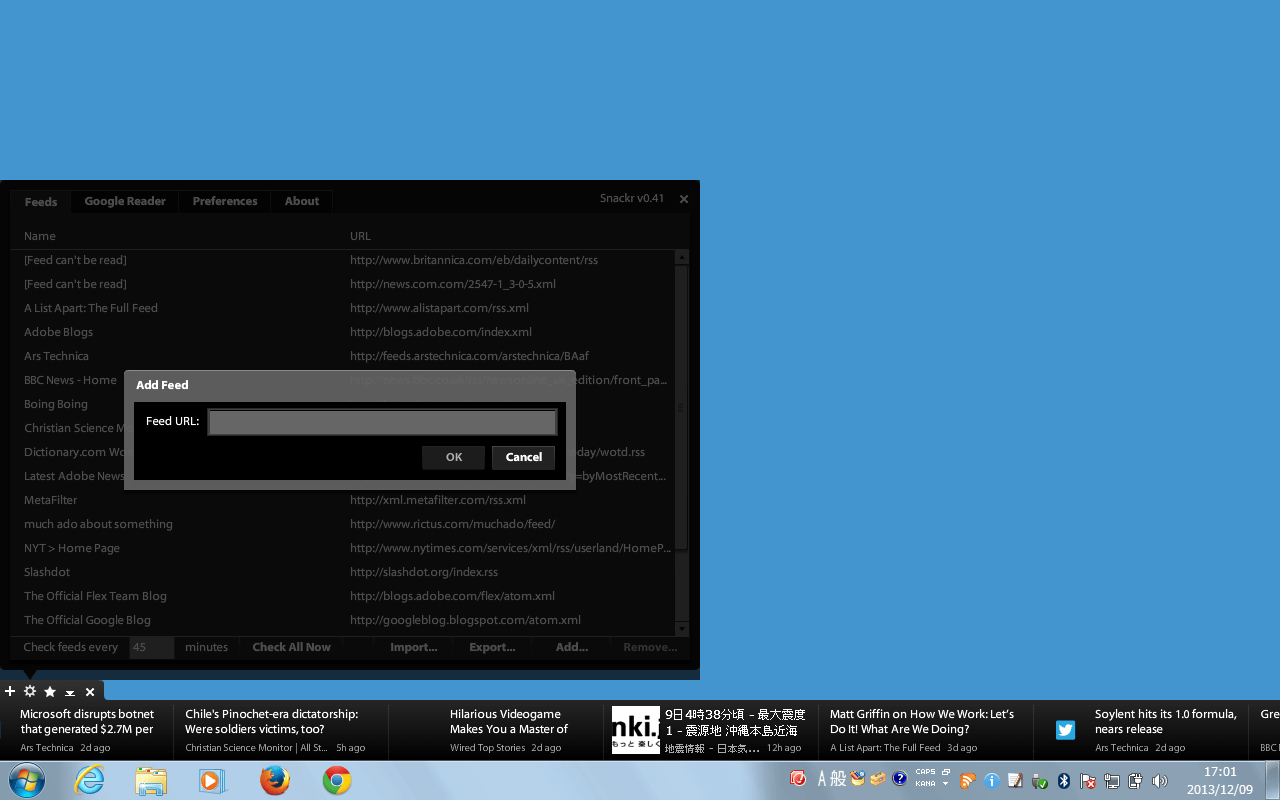This screenshot has width=1280, height=800.
Task: Click Safely Remove Hardware tray icon
Action: (x=1040, y=781)
